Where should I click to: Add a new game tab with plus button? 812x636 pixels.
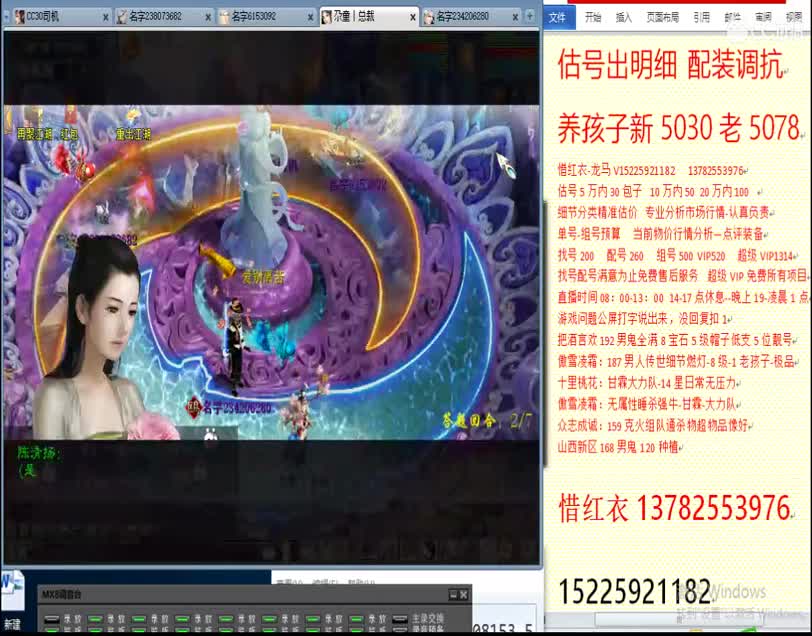point(530,17)
